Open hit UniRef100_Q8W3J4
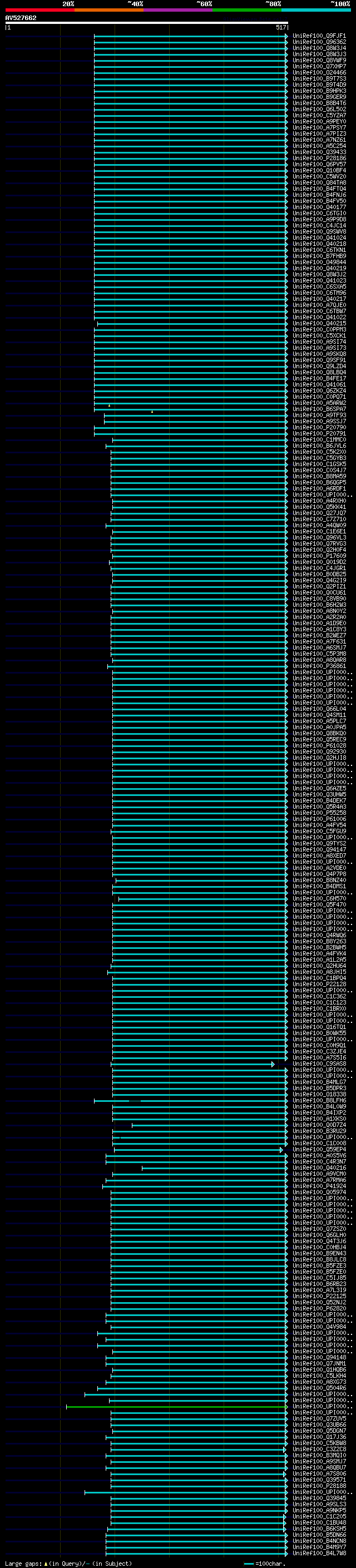The width and height of the screenshot is (356, 1568). [x=319, y=48]
